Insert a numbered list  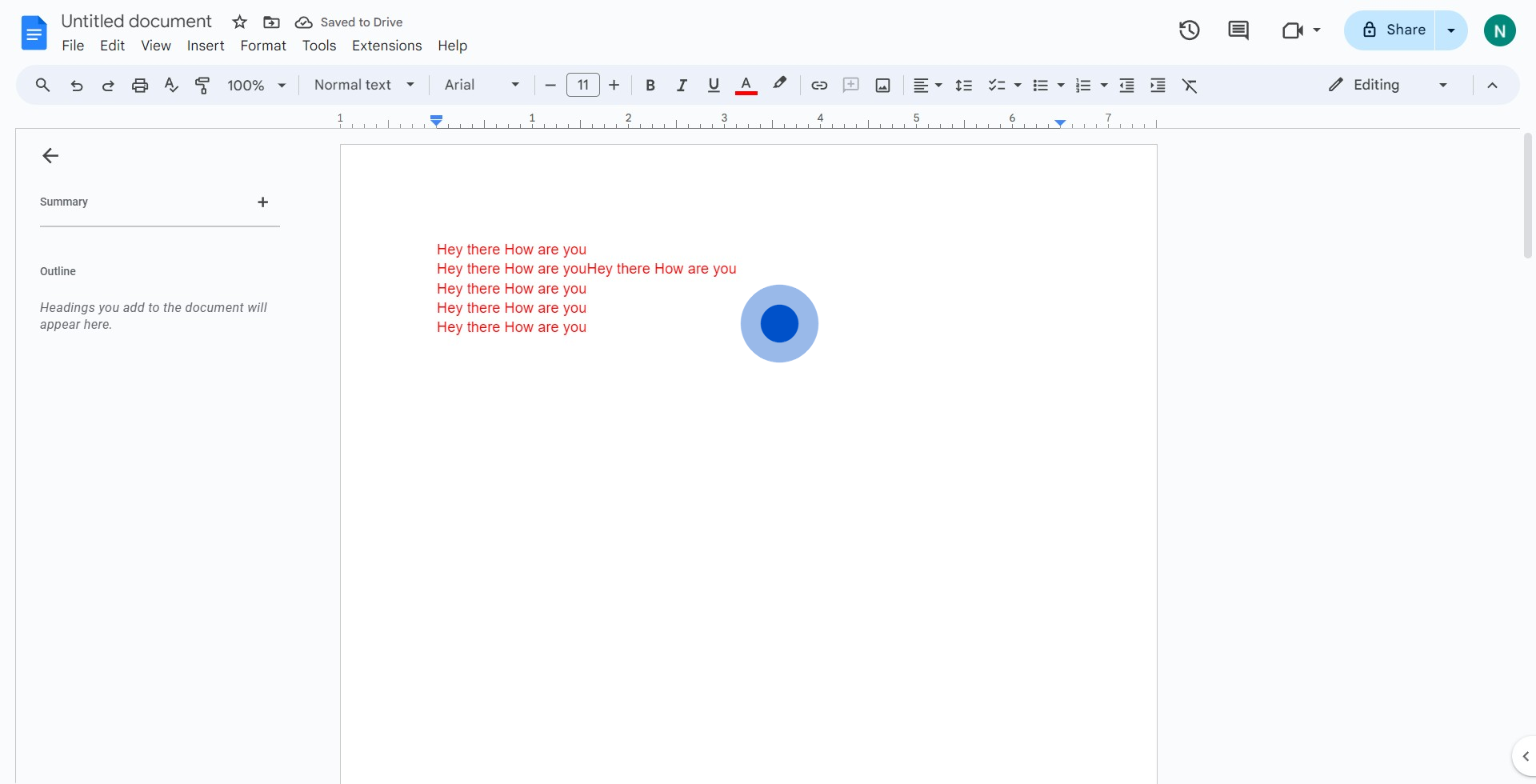point(1083,85)
